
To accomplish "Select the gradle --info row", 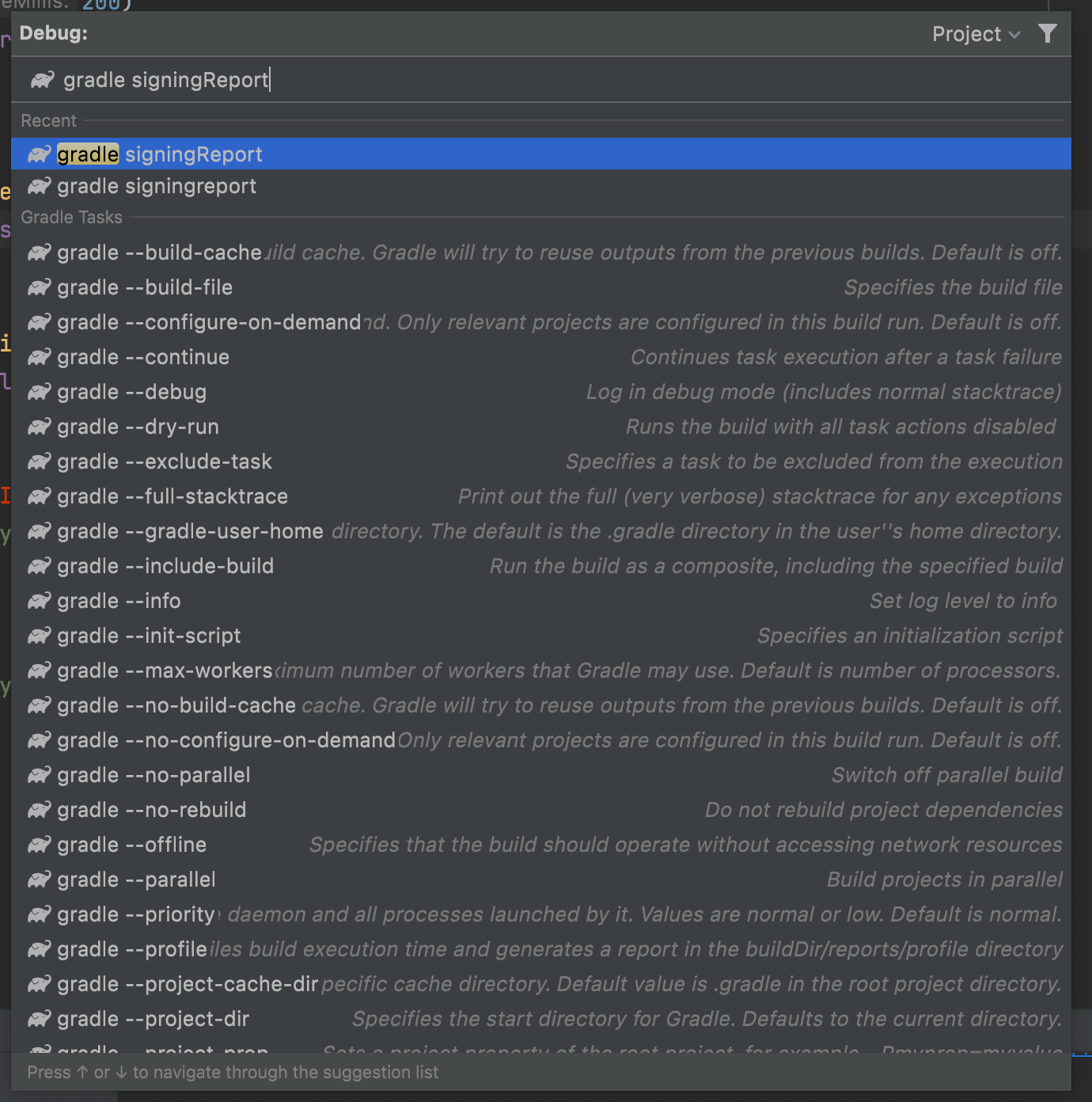I will point(541,601).
